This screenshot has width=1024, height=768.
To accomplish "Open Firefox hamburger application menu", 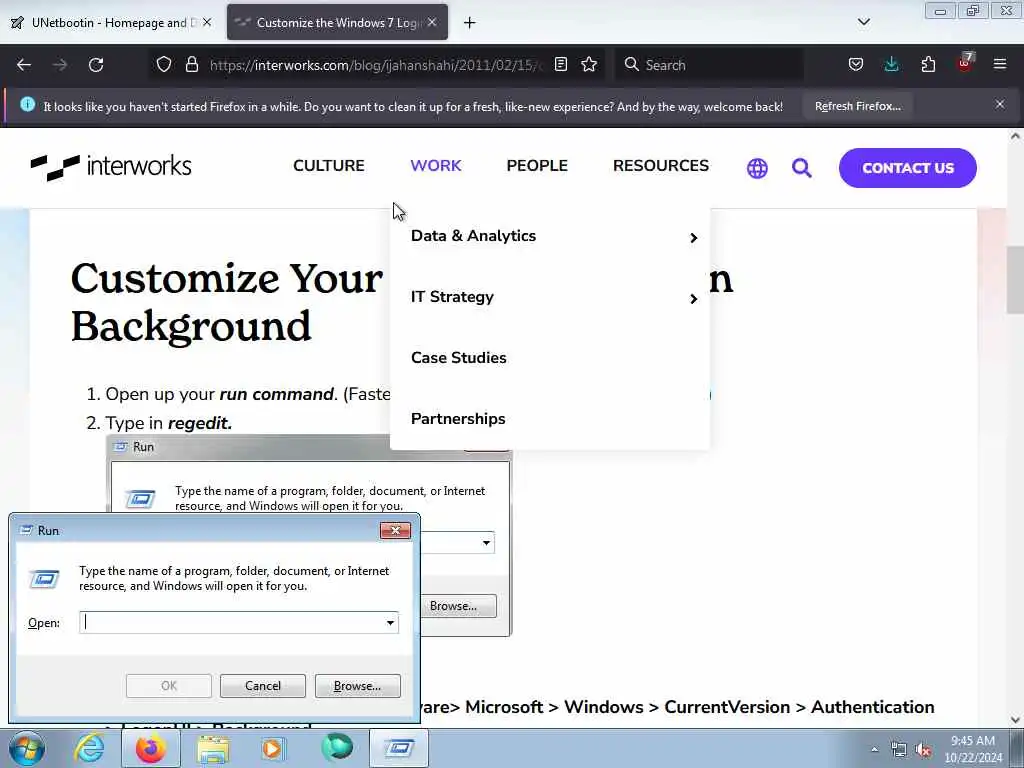I will [1000, 64].
